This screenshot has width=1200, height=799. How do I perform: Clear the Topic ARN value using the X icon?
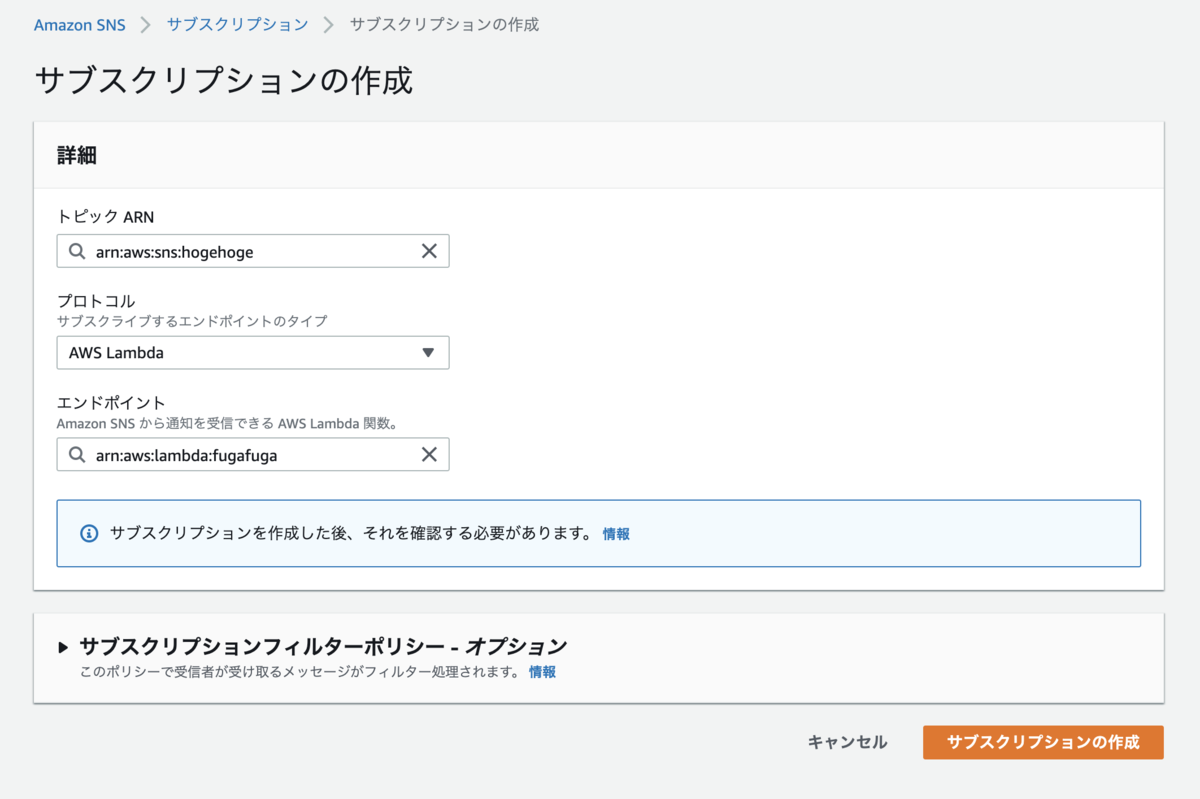click(429, 251)
